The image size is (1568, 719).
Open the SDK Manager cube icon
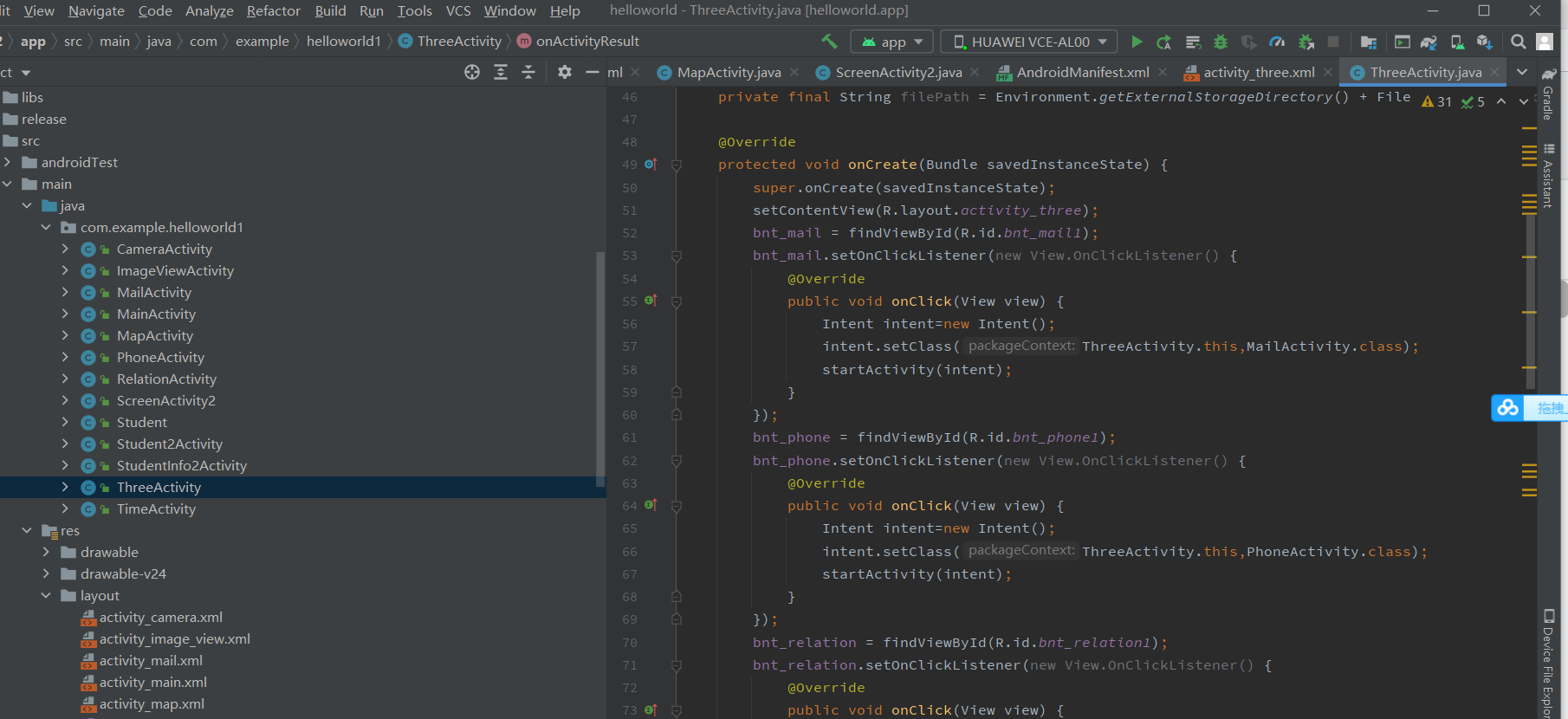point(1485,42)
